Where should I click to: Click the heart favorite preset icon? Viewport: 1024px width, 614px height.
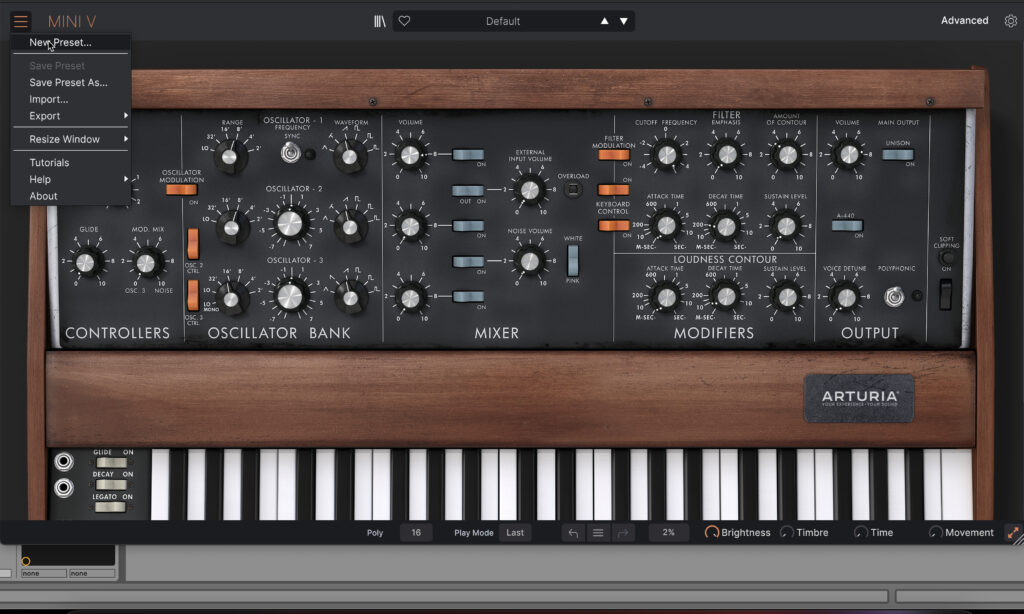(x=404, y=21)
